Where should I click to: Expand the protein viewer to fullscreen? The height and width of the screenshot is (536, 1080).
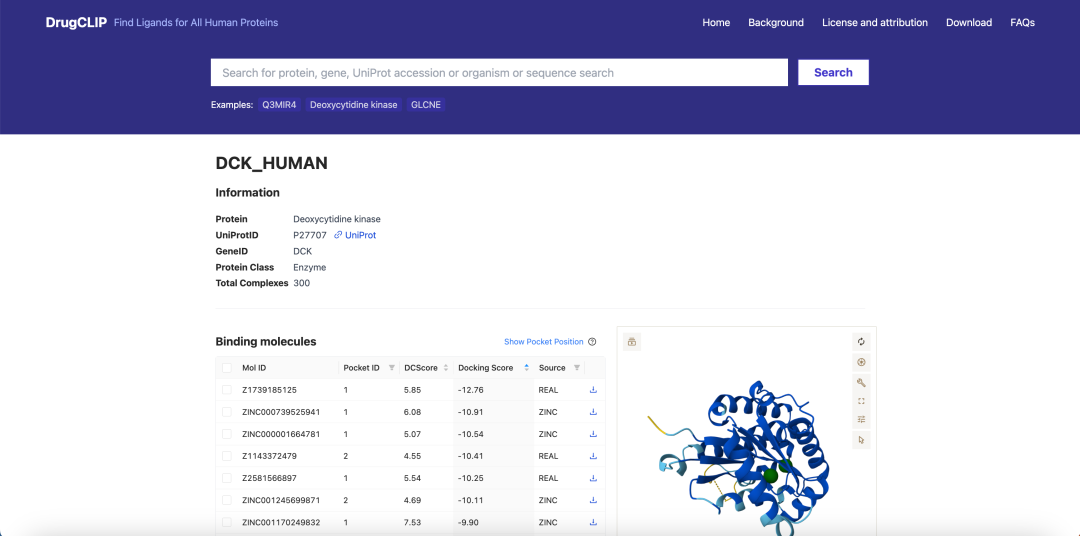click(x=861, y=401)
